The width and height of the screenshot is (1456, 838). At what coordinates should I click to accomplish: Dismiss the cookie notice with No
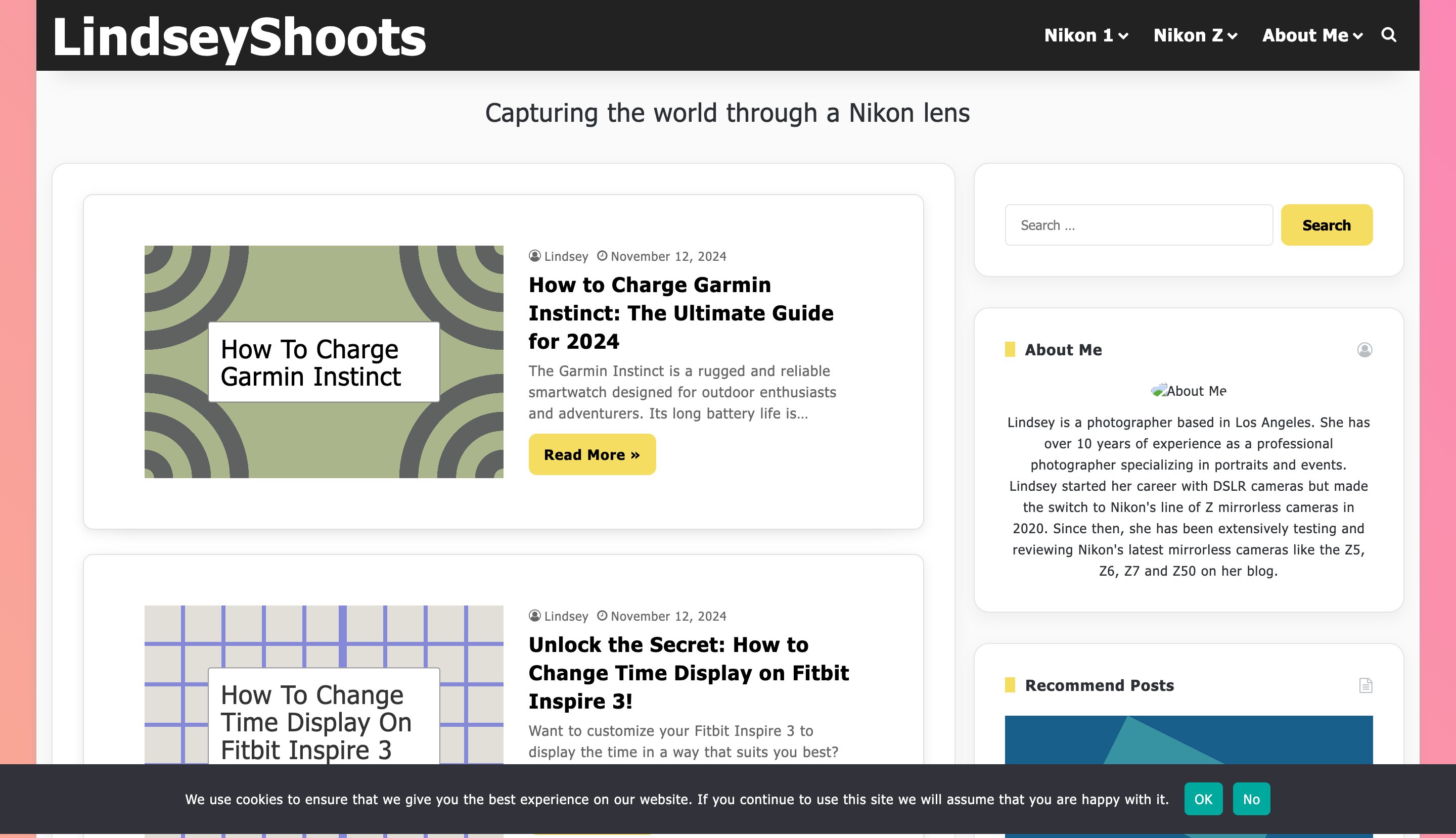pos(1252,799)
